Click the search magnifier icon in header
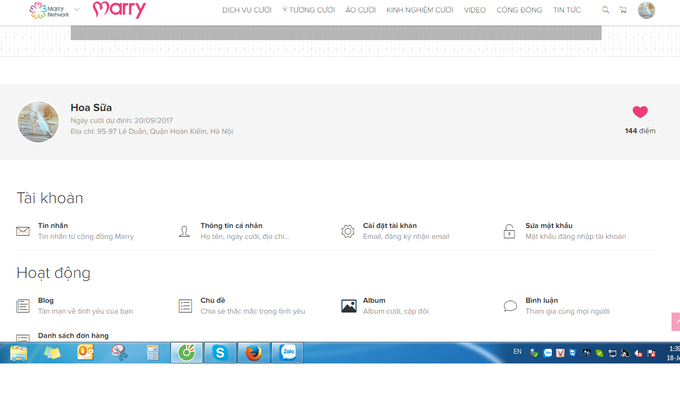Viewport: 680px width, 416px height. (x=605, y=10)
